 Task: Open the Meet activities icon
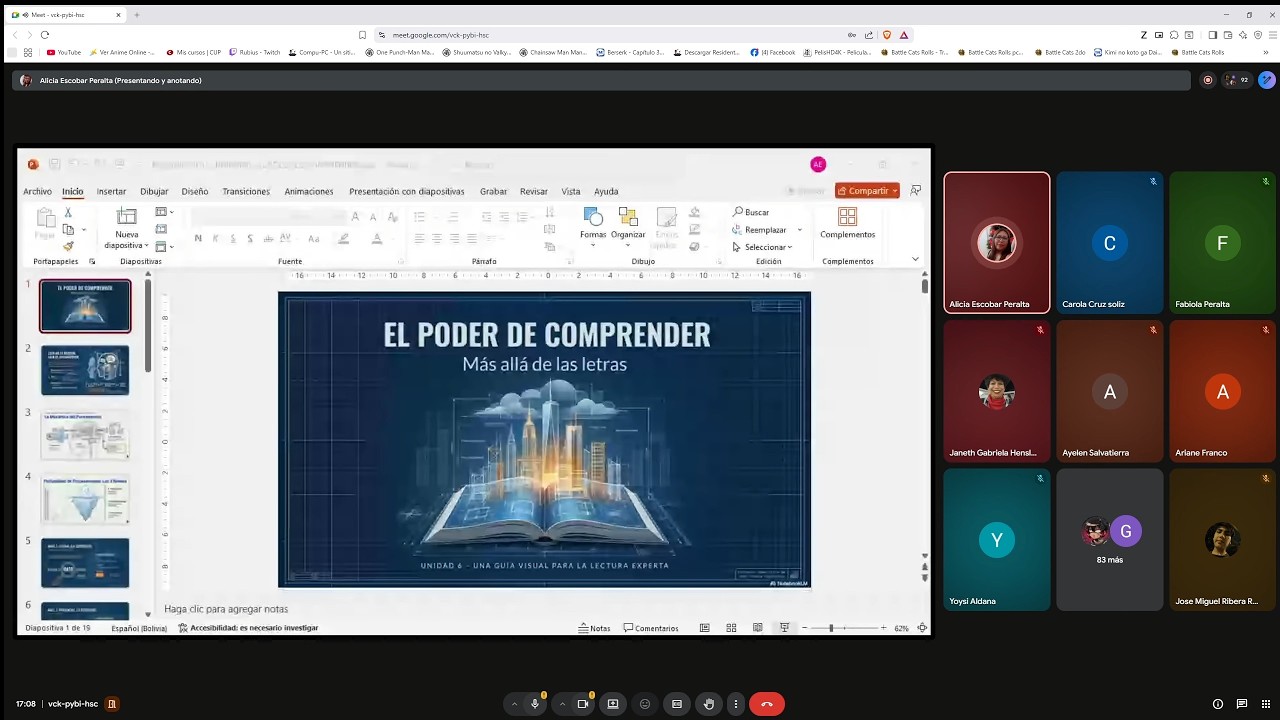coord(1265,704)
